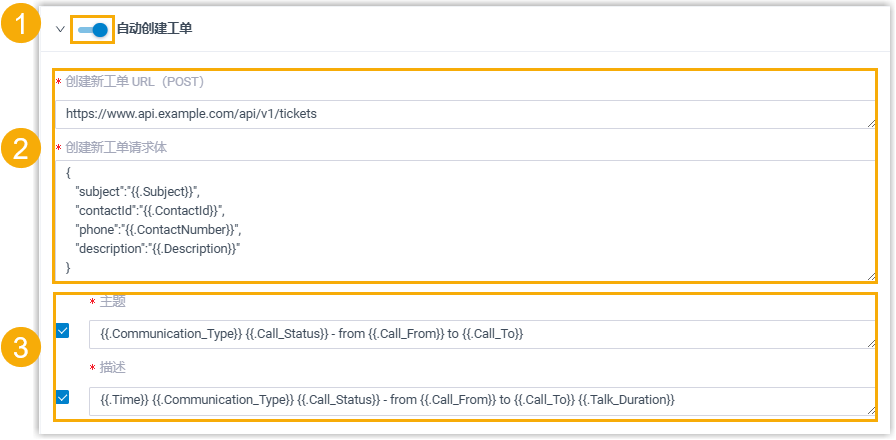The width and height of the screenshot is (896, 440).
Task: Click into the 描述 template field
Action: point(480,400)
